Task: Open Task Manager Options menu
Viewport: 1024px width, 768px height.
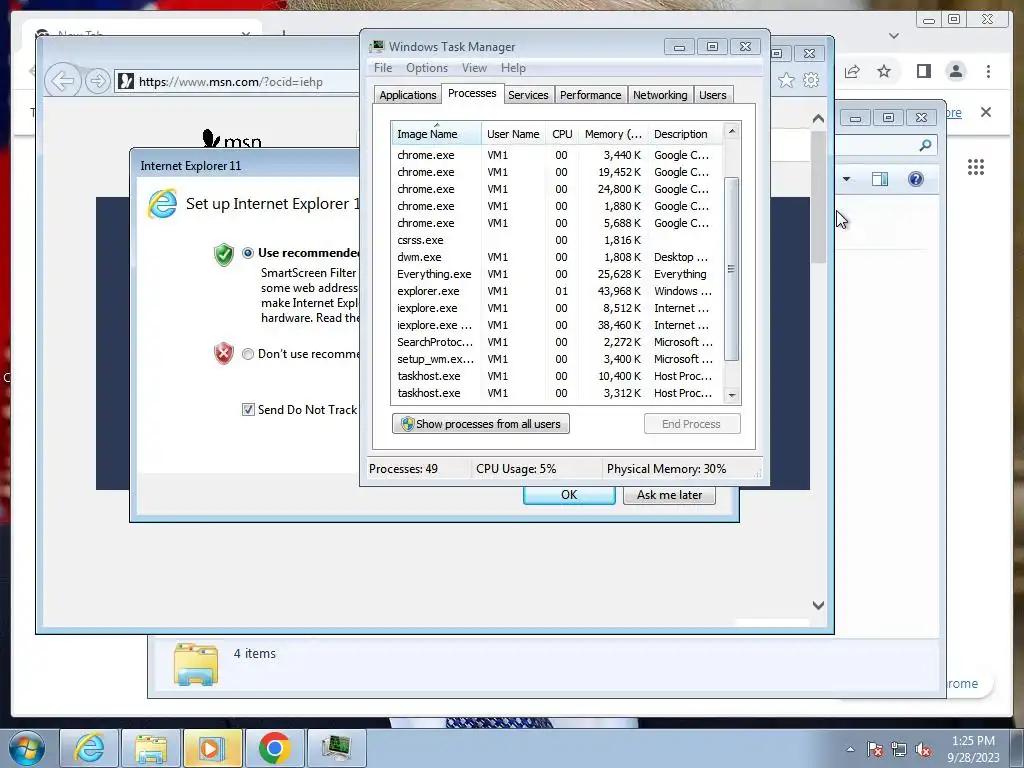Action: pyautogui.click(x=426, y=68)
